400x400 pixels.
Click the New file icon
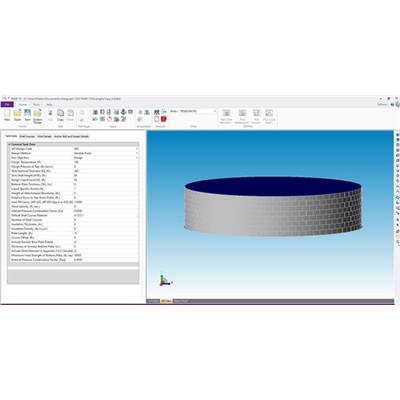click(7, 115)
